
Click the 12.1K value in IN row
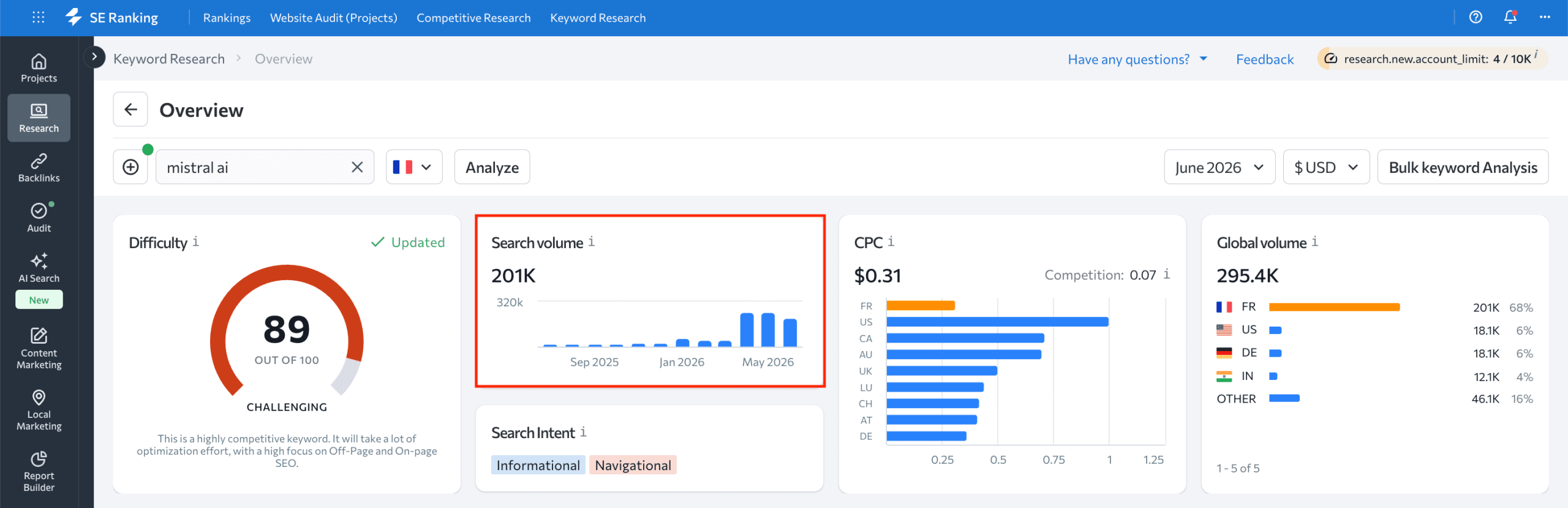point(1487,377)
